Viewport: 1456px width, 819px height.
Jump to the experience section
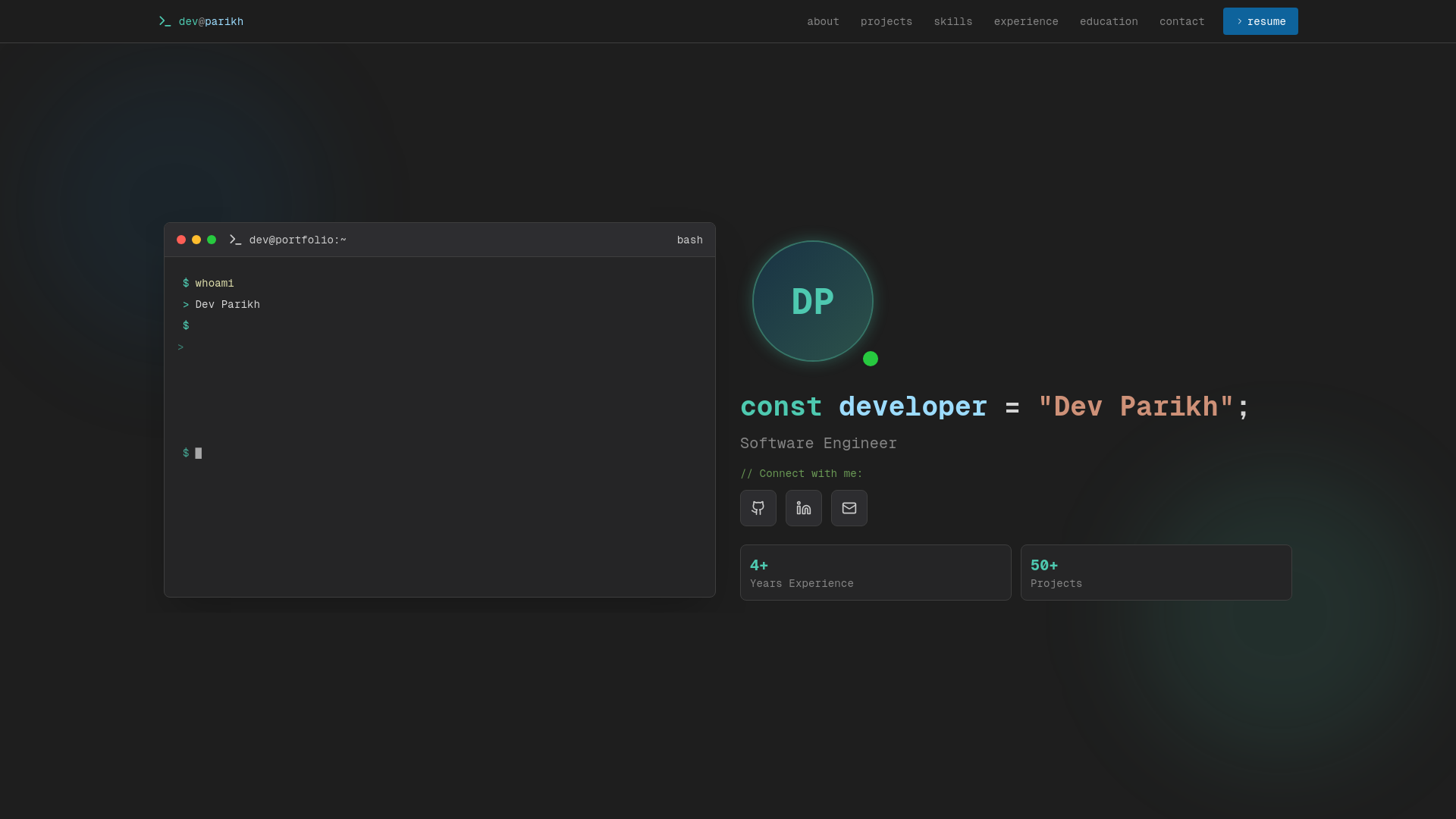(x=1026, y=21)
